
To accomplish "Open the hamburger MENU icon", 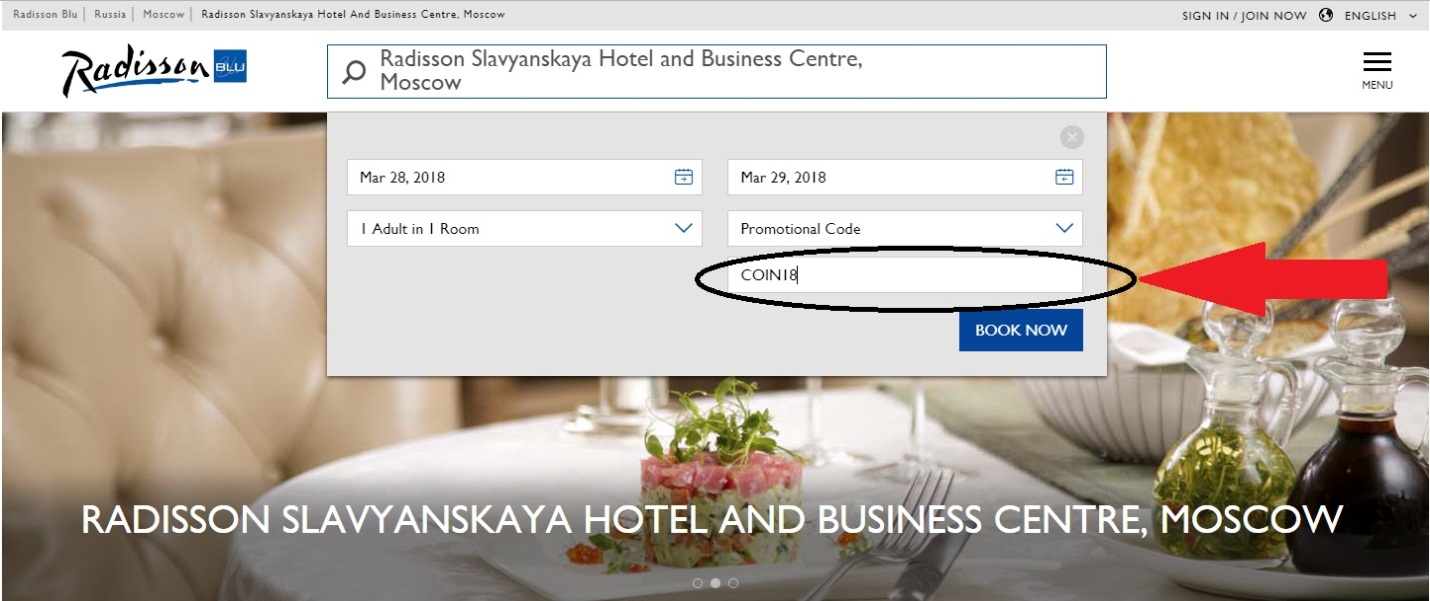I will (1377, 70).
